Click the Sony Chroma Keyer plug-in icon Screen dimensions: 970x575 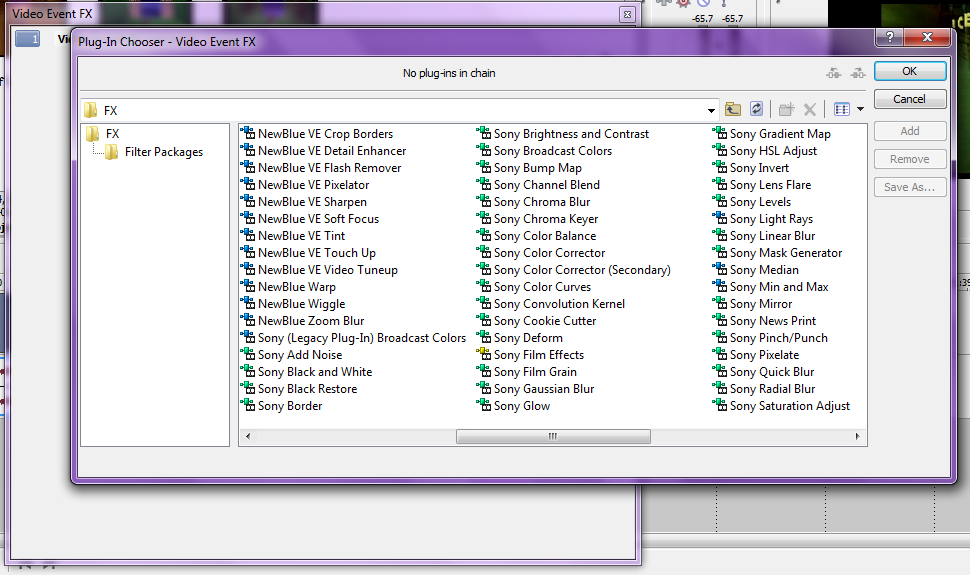484,218
